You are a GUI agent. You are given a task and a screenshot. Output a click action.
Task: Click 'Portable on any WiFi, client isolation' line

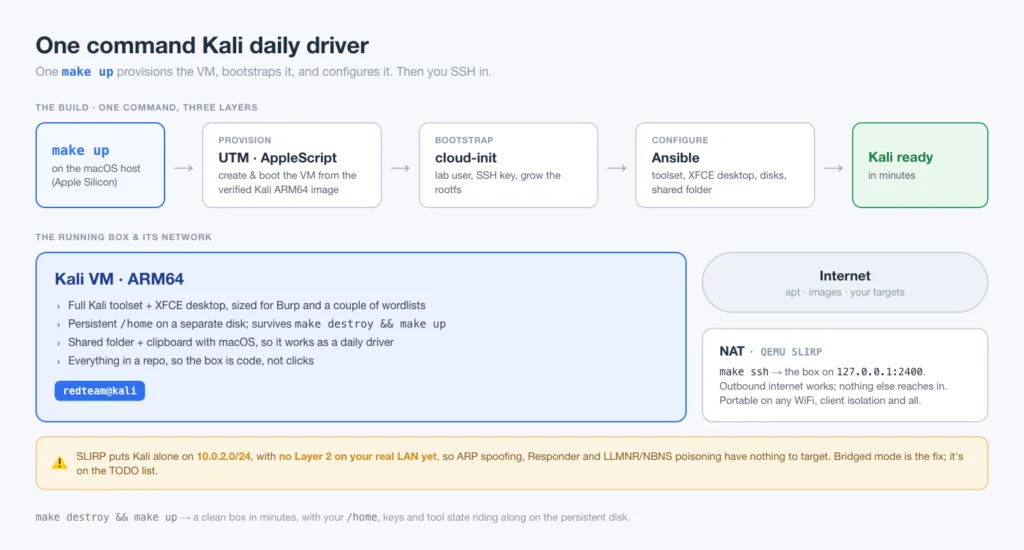[820, 400]
